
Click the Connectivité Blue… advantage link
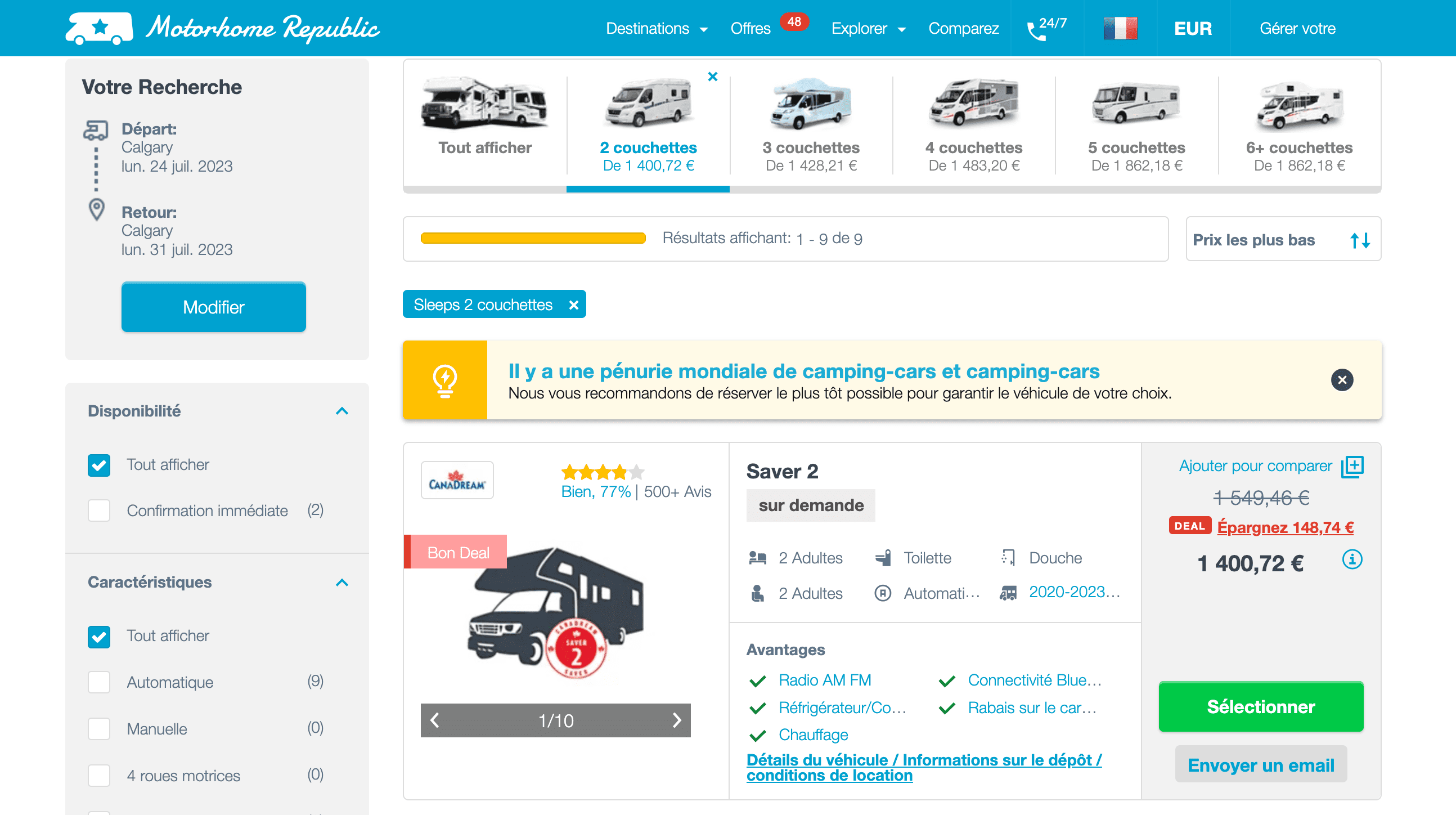point(1035,681)
